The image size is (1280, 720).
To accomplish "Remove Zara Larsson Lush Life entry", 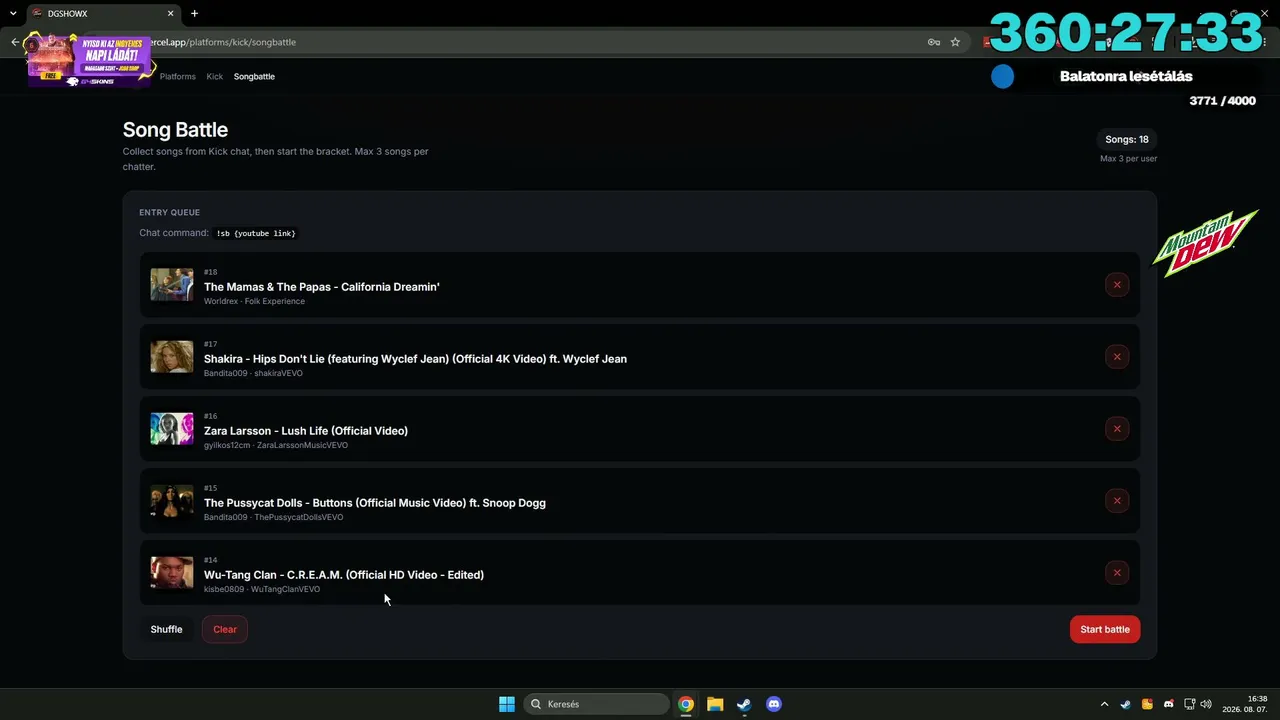I will [x=1117, y=429].
